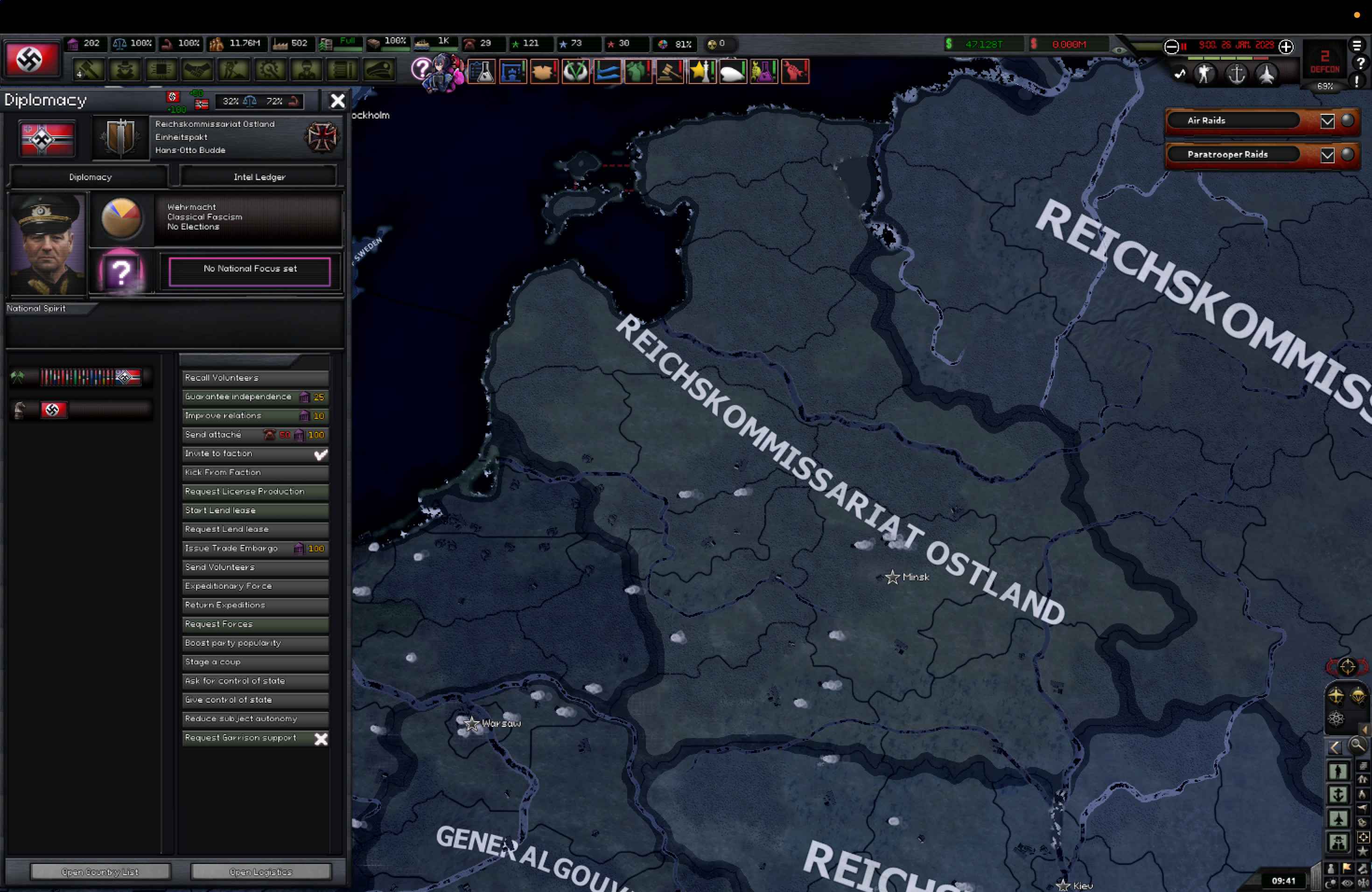Expand the Air Raids dropdown arrow
This screenshot has width=1372, height=892.
pos(1327,121)
